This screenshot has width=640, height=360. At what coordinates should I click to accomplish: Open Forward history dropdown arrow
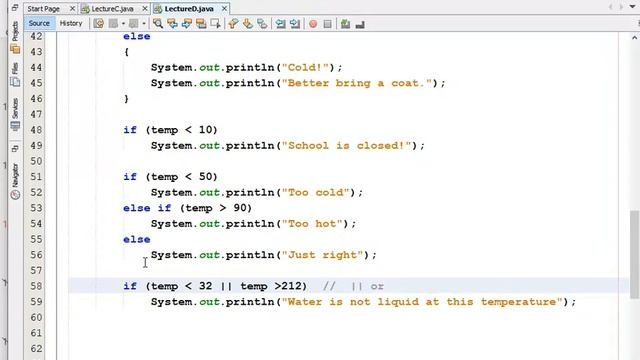144,24
